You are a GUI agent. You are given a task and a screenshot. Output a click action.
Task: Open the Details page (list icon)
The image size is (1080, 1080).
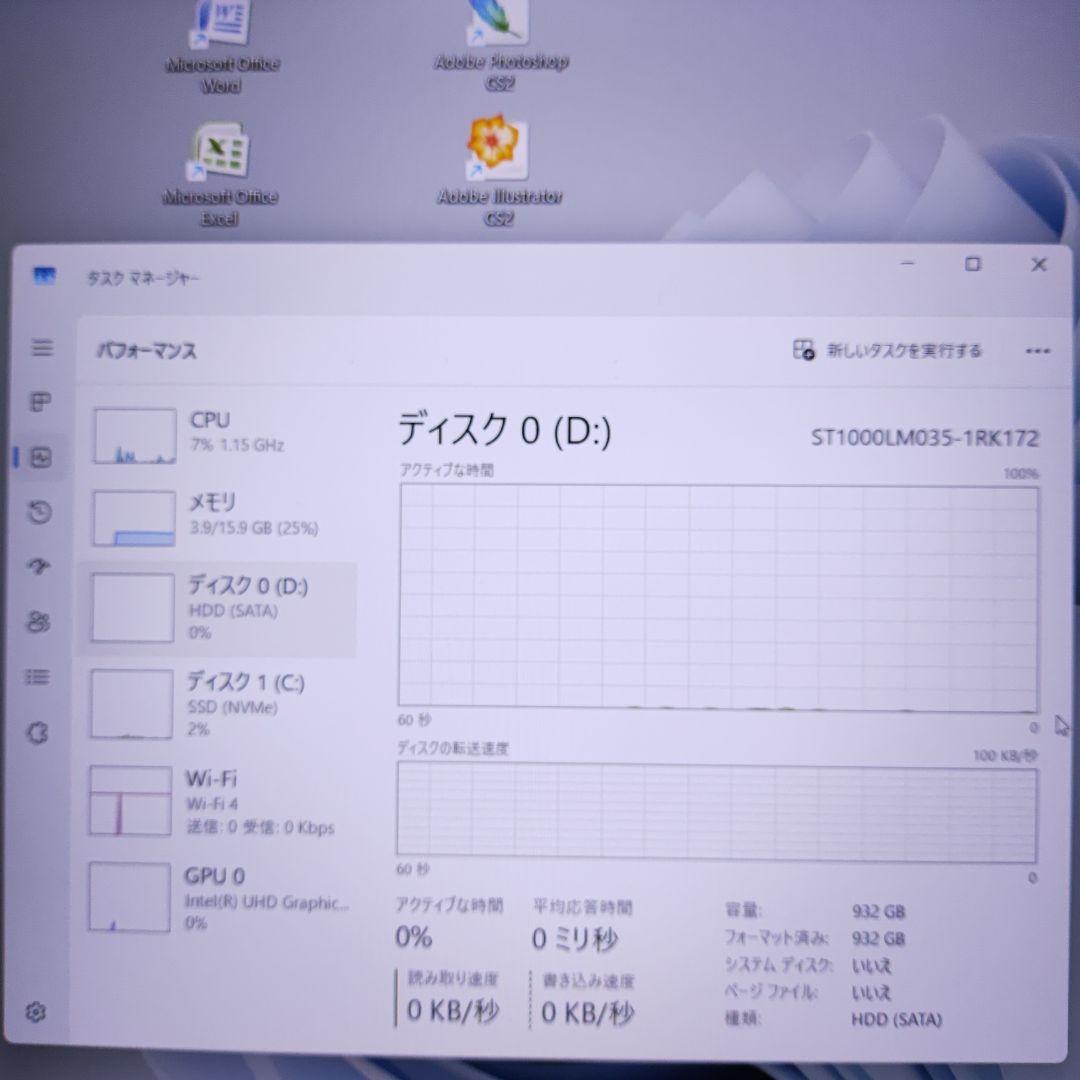pos(39,677)
